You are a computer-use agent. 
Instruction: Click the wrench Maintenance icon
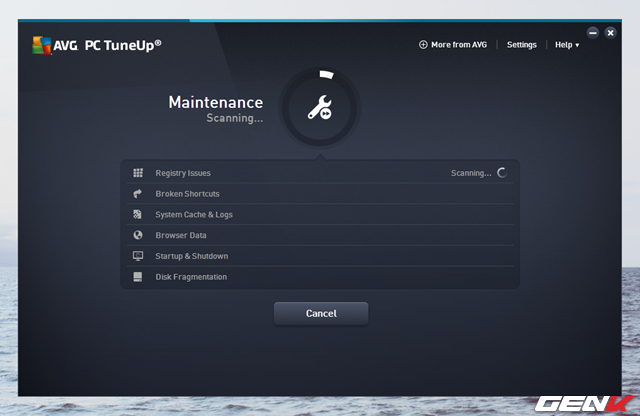(320, 109)
